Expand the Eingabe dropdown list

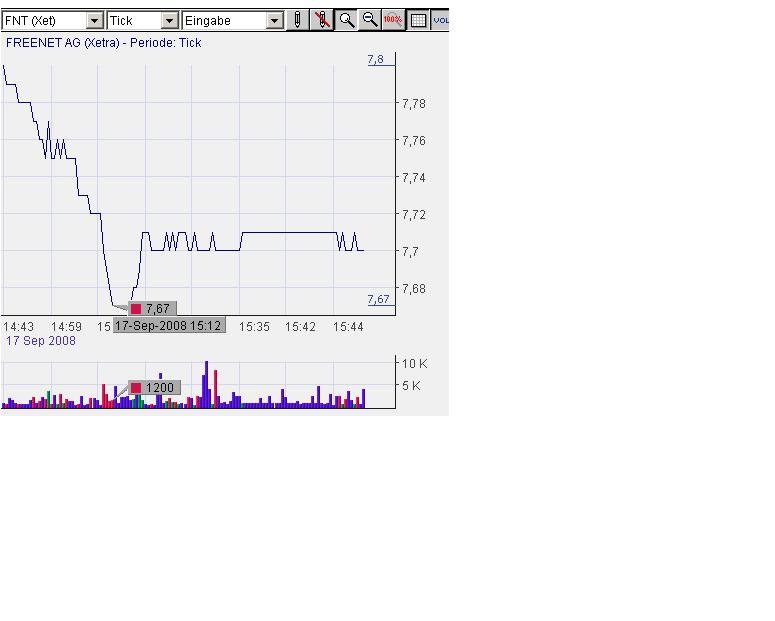(275, 21)
